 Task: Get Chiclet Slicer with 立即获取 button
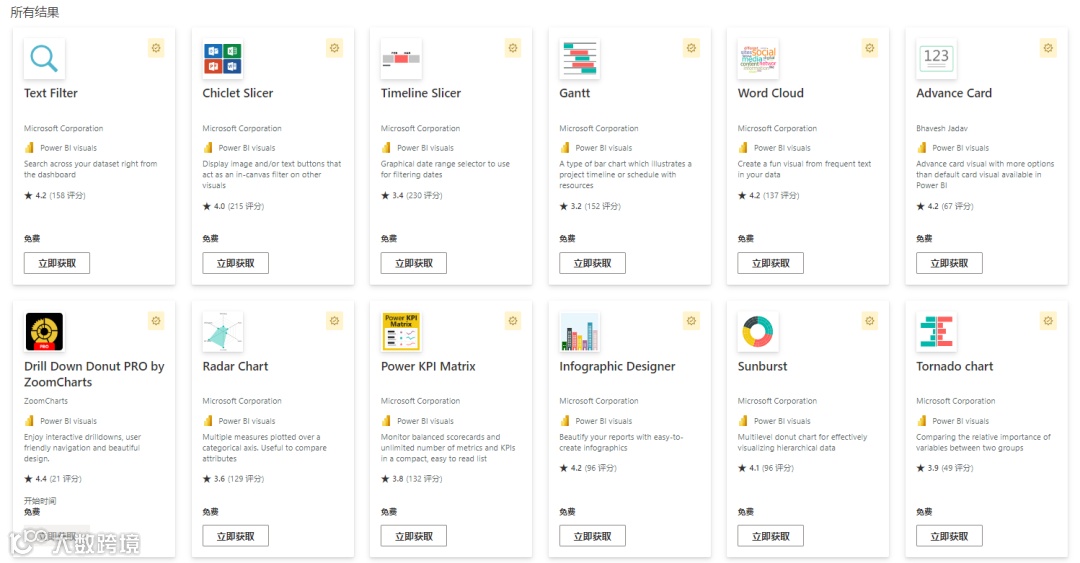click(x=236, y=263)
